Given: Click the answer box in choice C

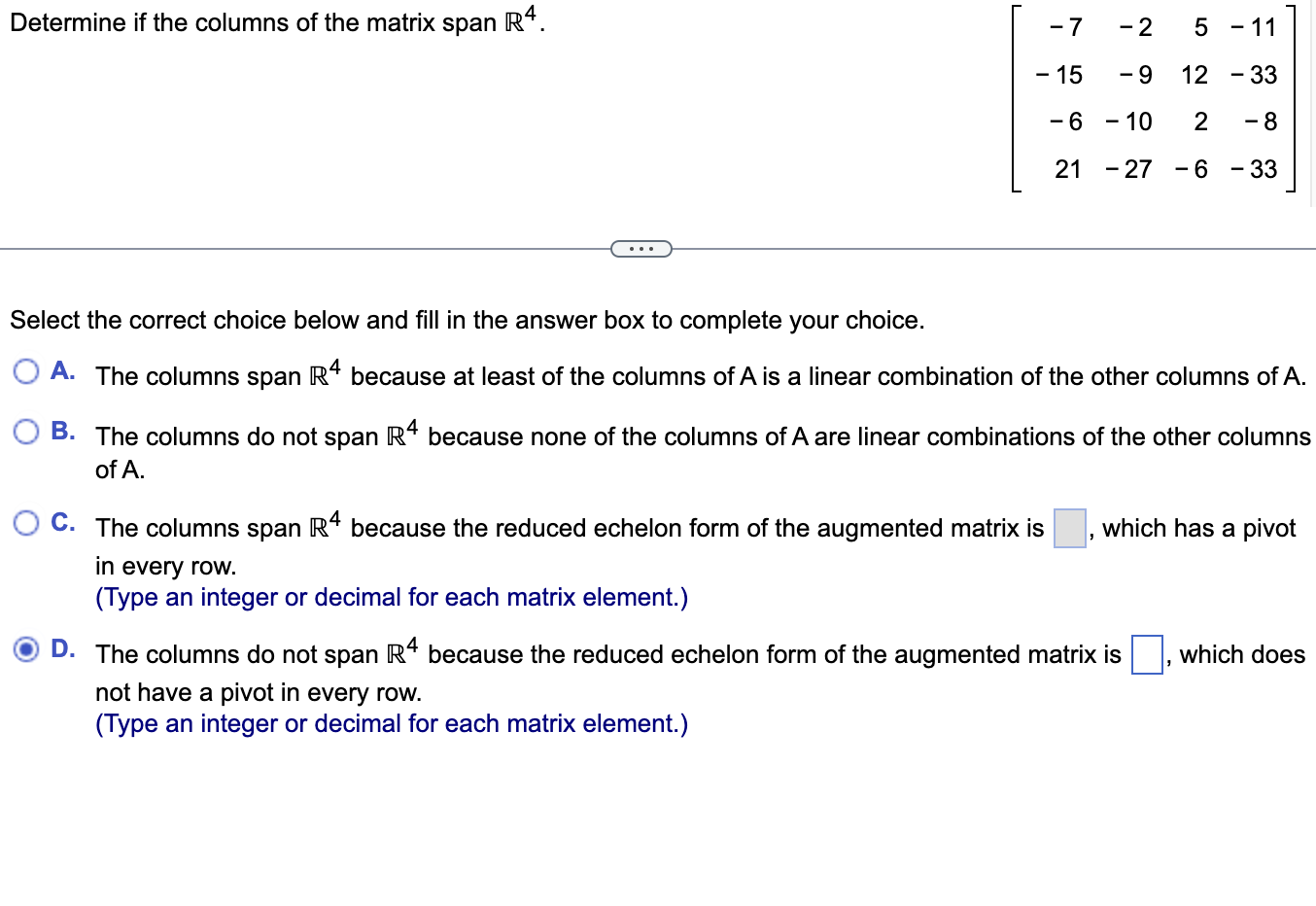Looking at the screenshot, I should pos(1068,528).
